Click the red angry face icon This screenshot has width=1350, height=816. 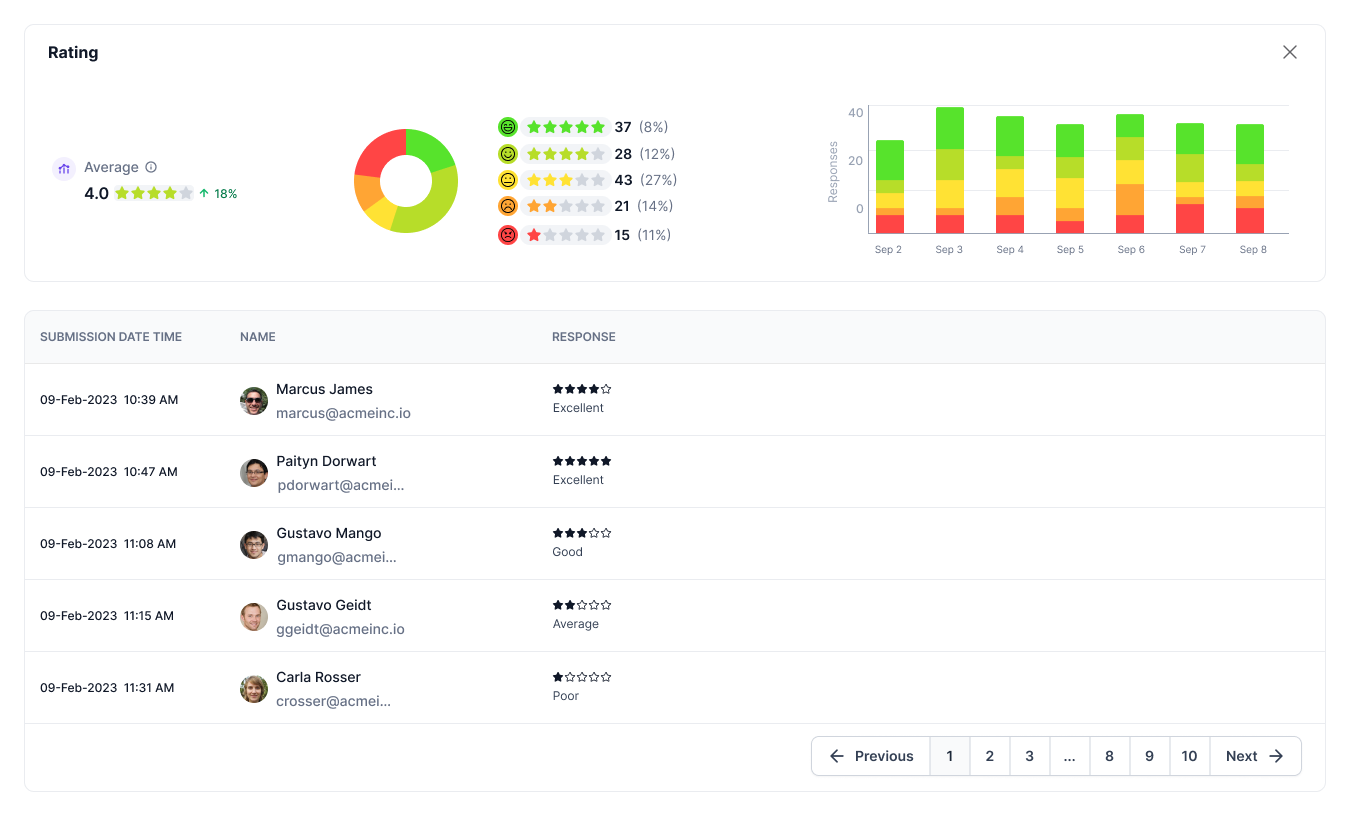[x=508, y=235]
